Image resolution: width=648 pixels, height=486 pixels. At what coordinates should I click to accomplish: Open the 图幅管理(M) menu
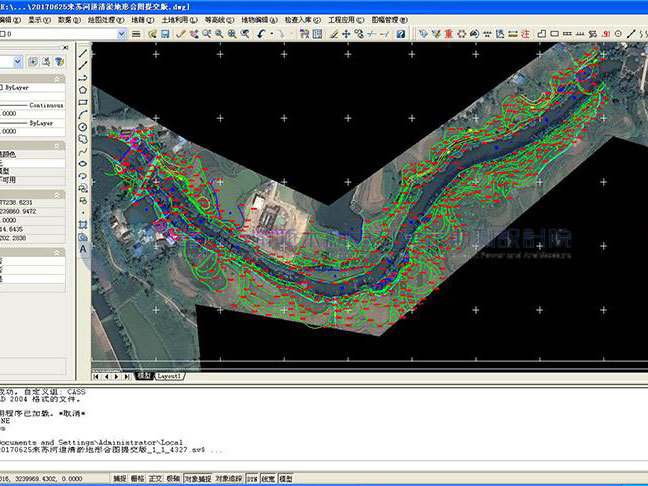click(389, 19)
